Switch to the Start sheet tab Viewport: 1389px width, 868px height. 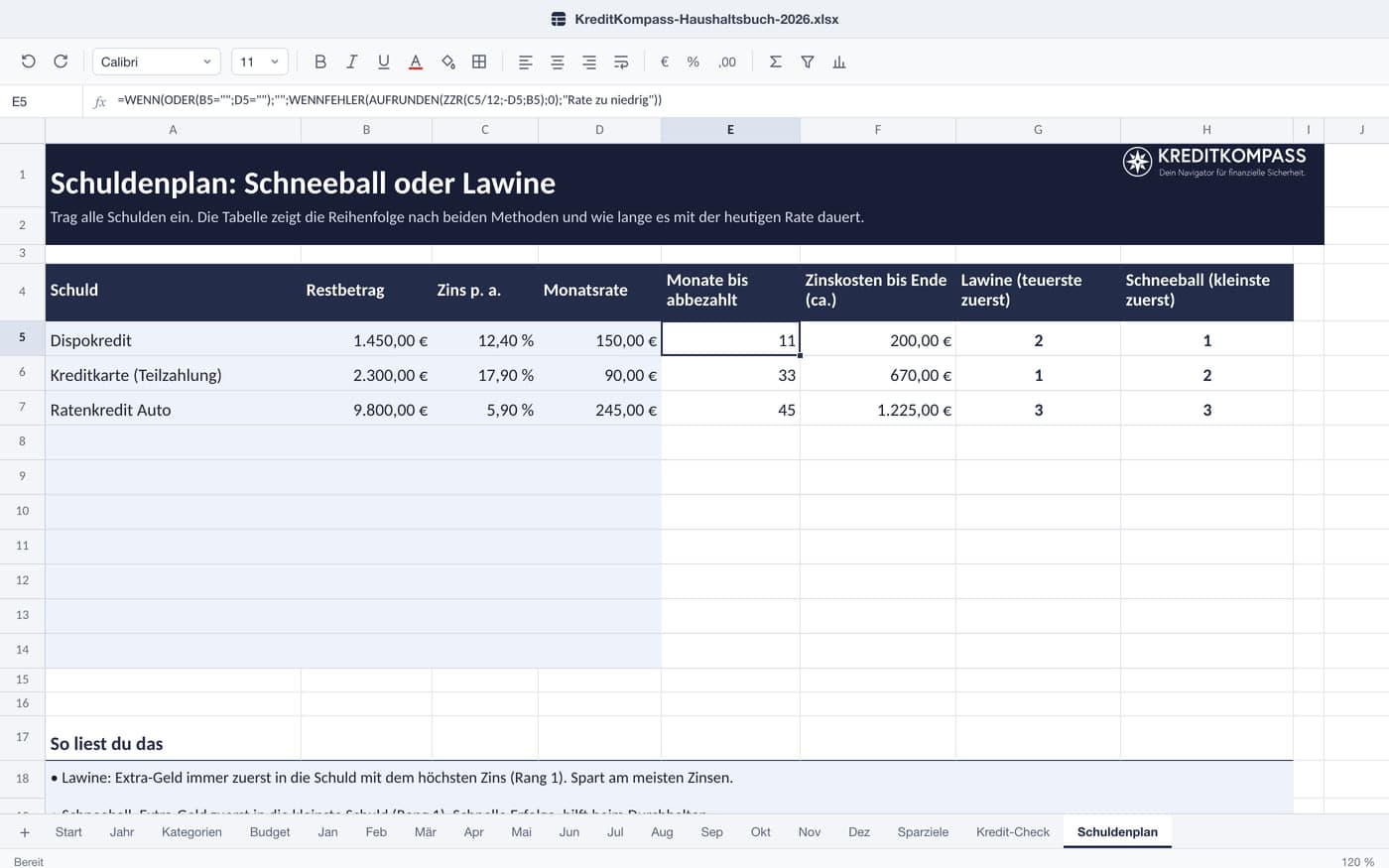click(68, 832)
